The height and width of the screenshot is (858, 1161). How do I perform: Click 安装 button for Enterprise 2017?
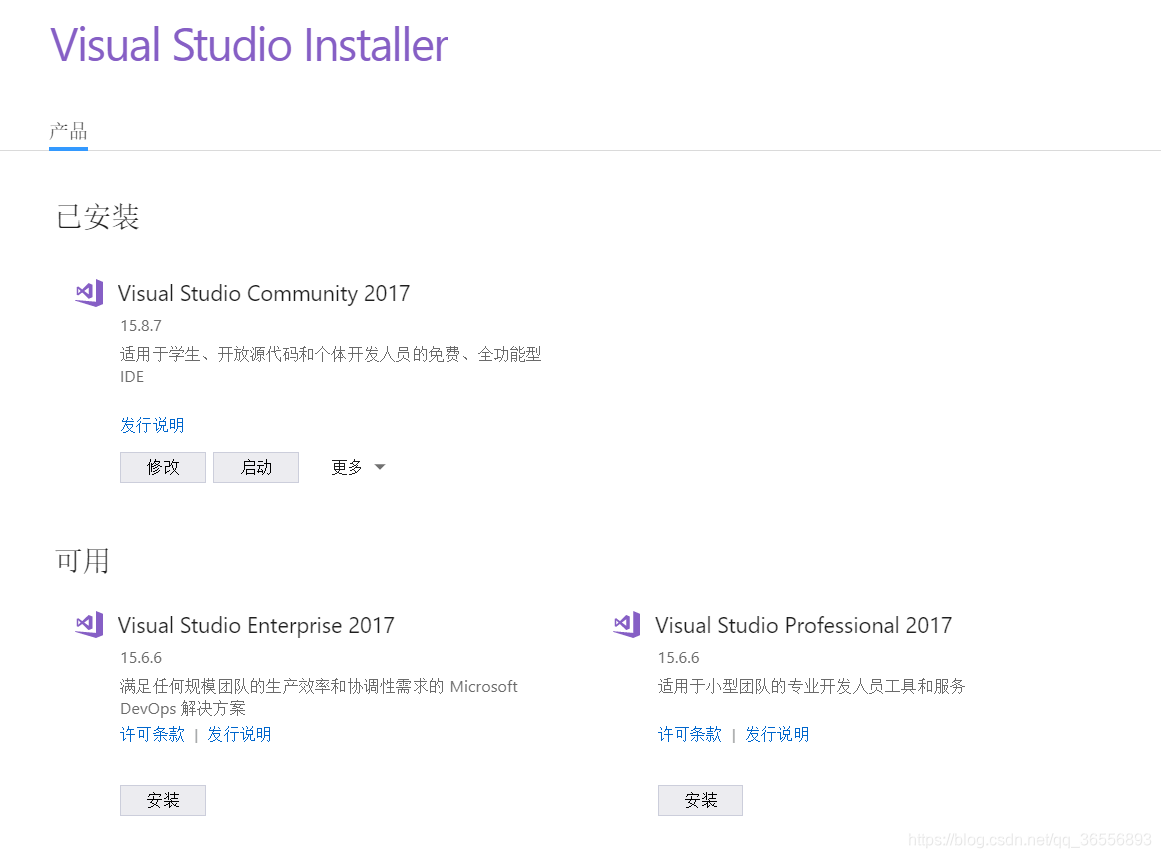(x=163, y=800)
